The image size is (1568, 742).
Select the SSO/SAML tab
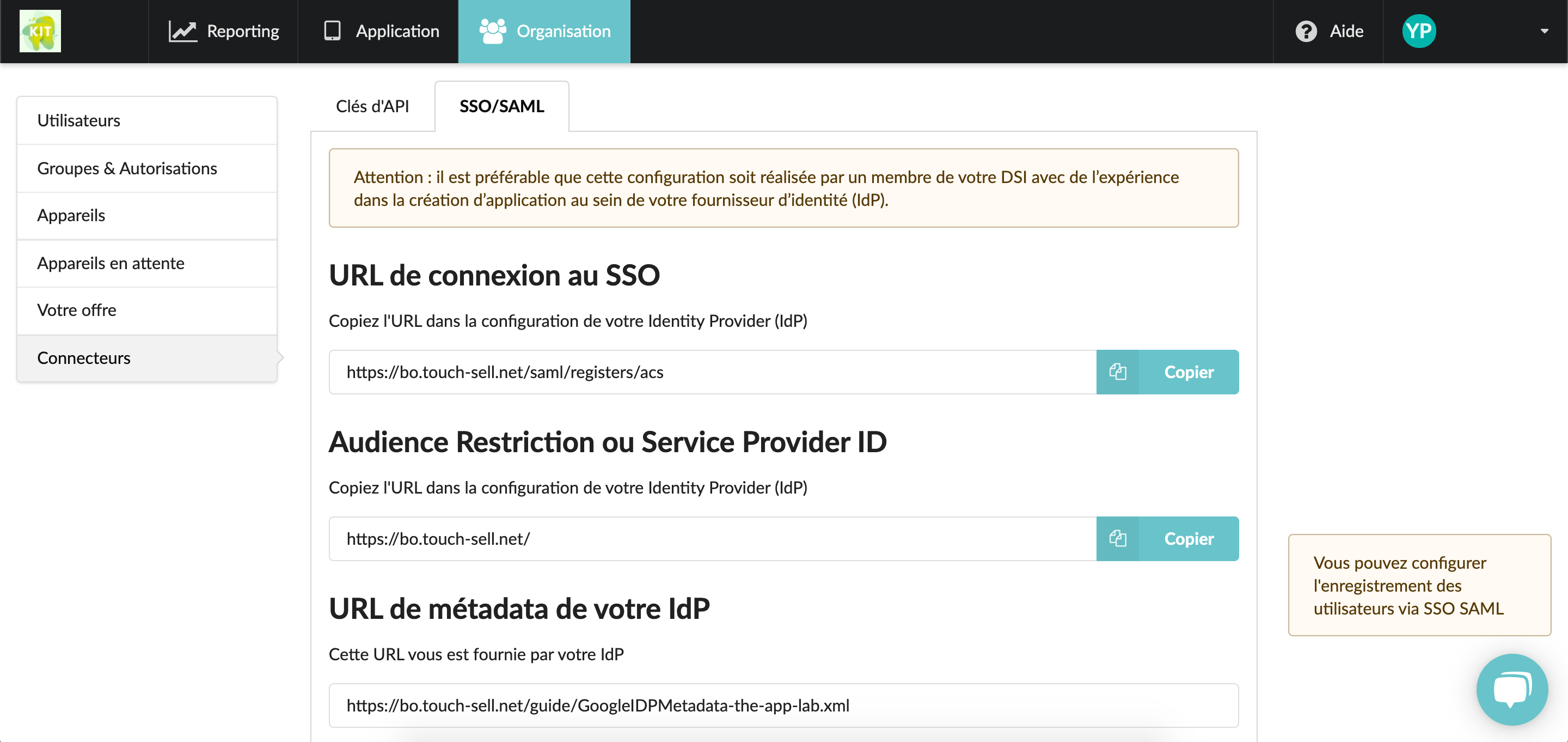[x=501, y=106]
